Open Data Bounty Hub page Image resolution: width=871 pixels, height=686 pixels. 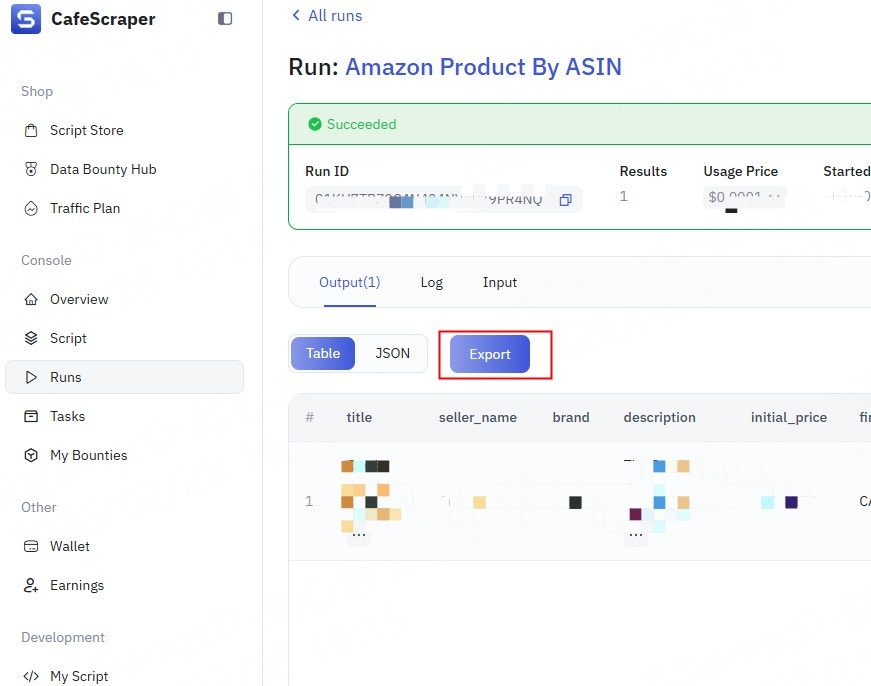coord(103,169)
